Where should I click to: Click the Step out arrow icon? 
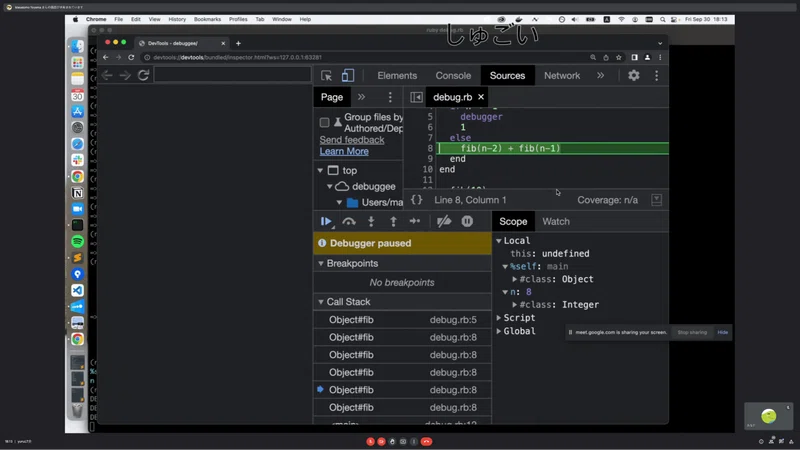393,221
